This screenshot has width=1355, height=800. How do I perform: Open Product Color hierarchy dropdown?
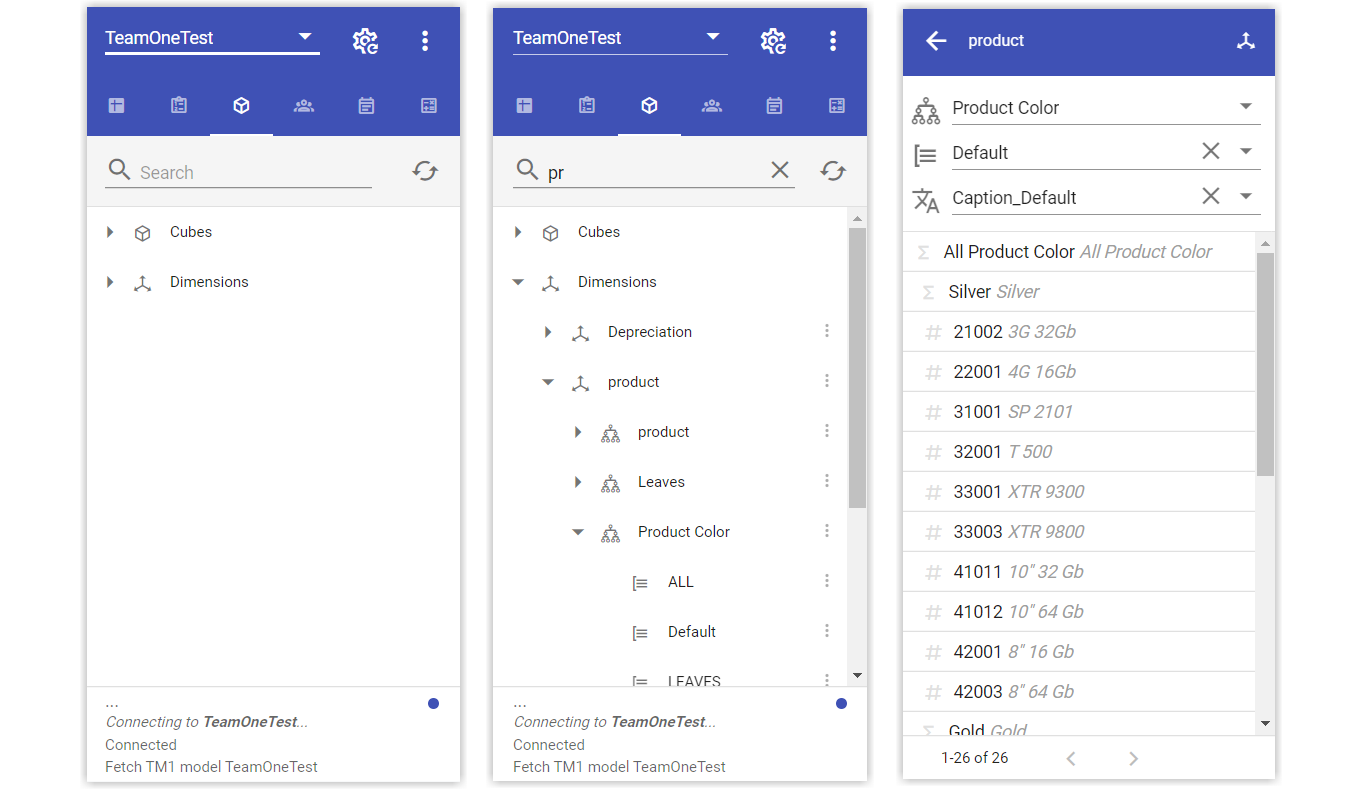point(1246,107)
